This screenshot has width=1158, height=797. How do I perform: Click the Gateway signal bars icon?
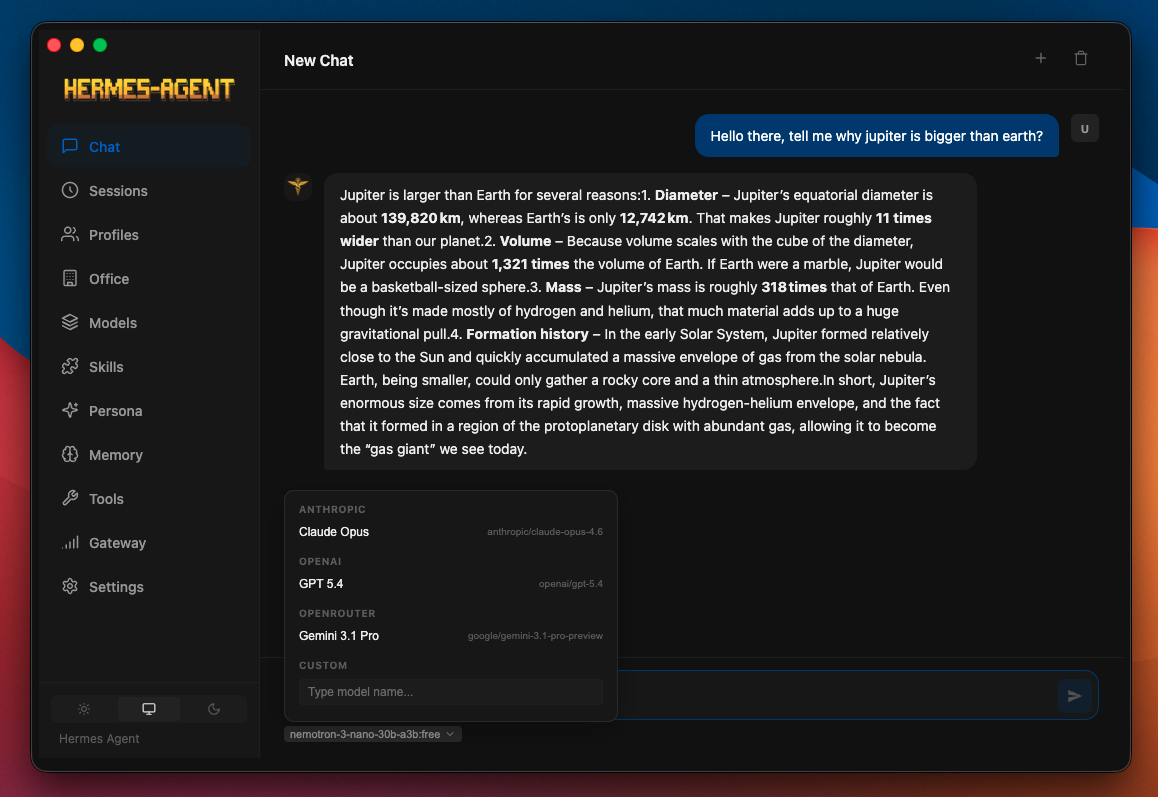(x=70, y=543)
